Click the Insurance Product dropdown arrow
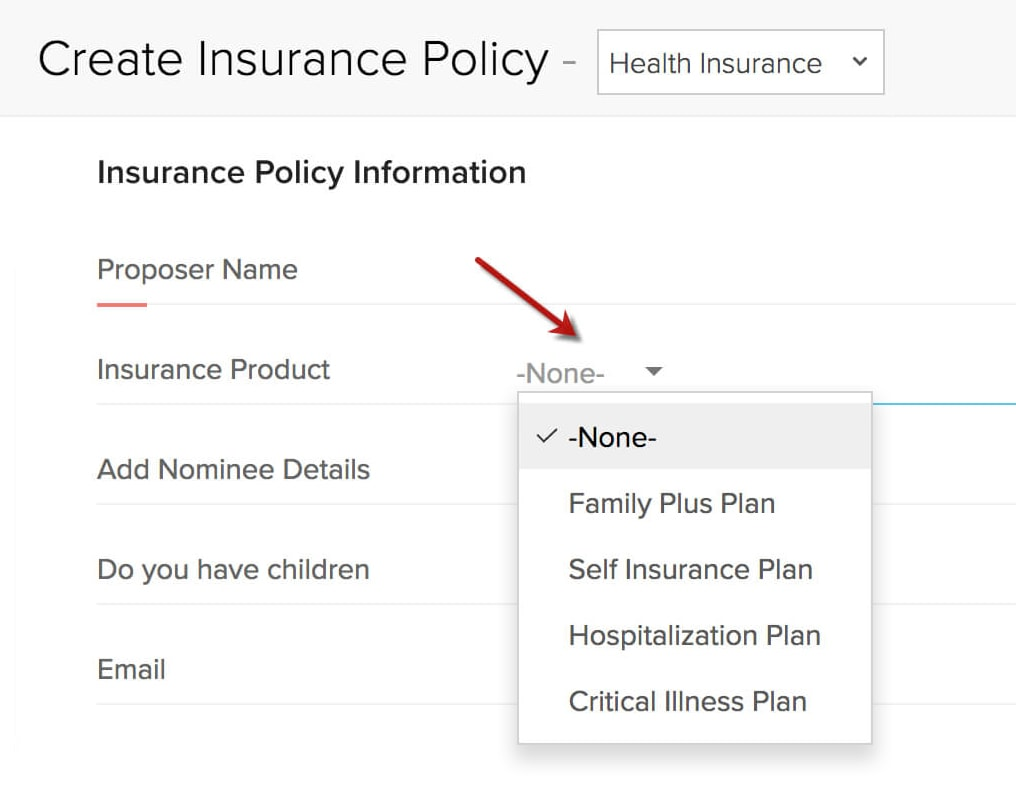The image size is (1016, 805). click(x=653, y=371)
